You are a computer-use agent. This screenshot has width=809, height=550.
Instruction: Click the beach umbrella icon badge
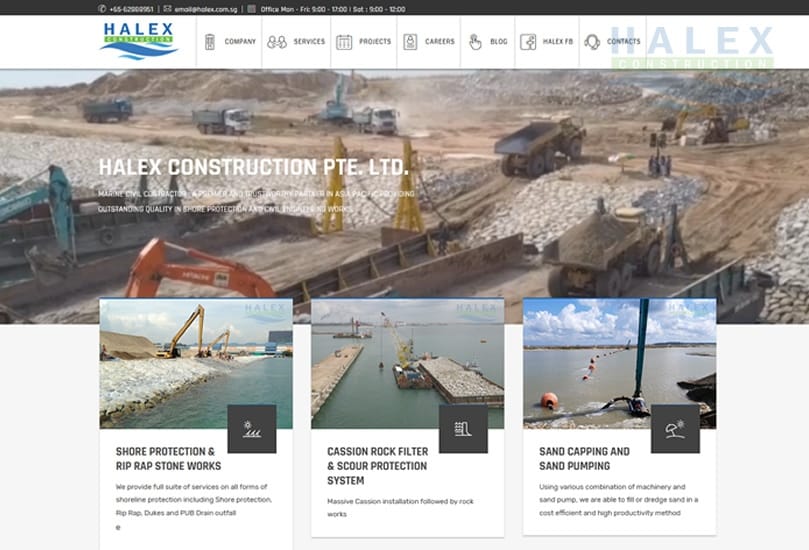point(675,429)
